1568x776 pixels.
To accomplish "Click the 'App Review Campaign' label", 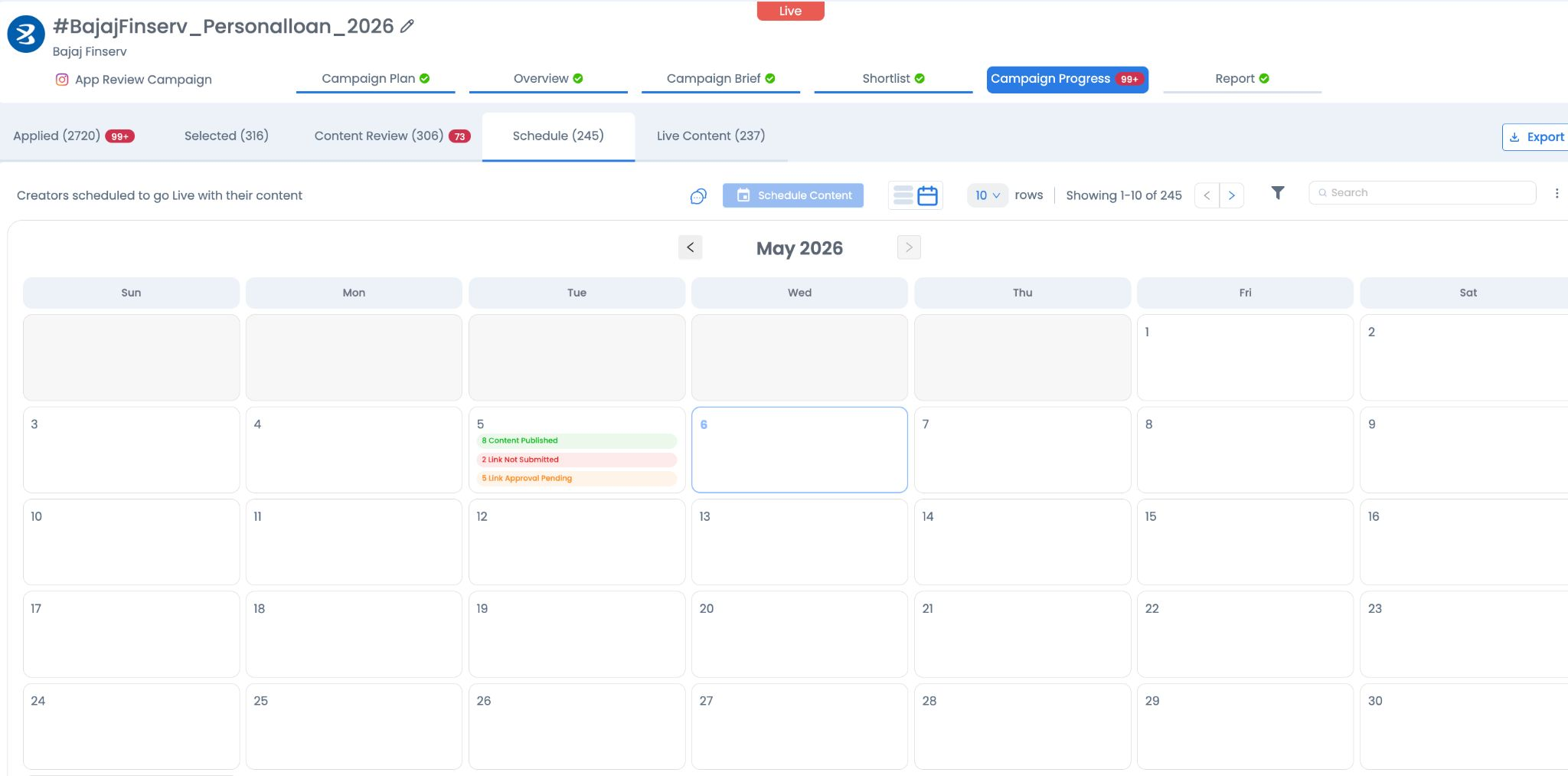I will pos(143,80).
